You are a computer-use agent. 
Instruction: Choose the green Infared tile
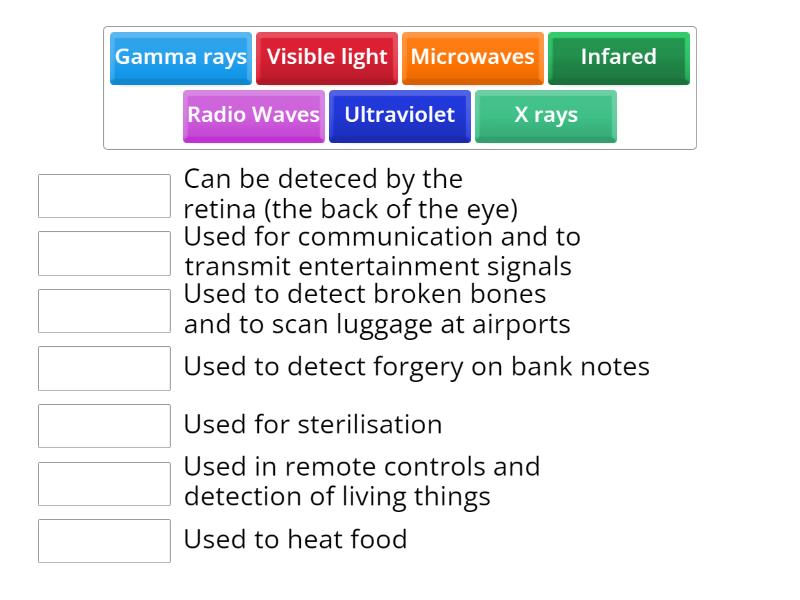coord(618,57)
